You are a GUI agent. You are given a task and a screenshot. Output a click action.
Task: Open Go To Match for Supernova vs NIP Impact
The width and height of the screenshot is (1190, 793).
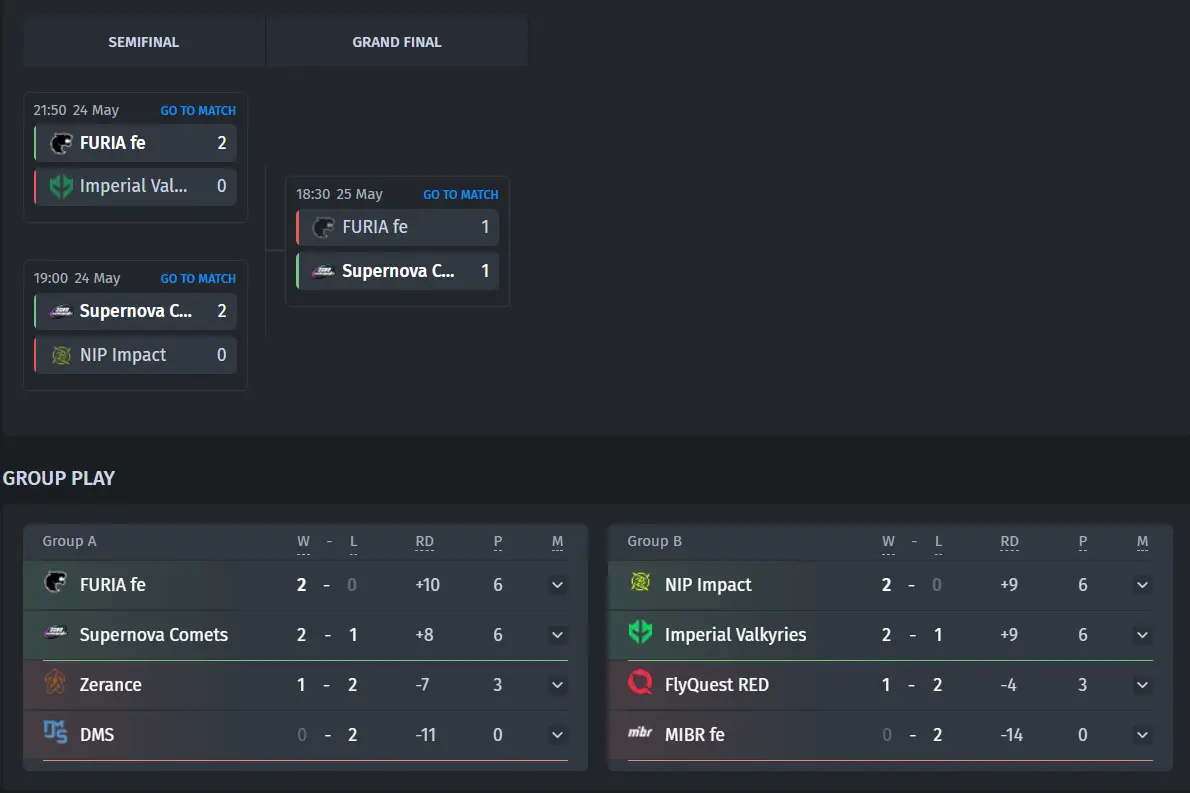pos(198,279)
